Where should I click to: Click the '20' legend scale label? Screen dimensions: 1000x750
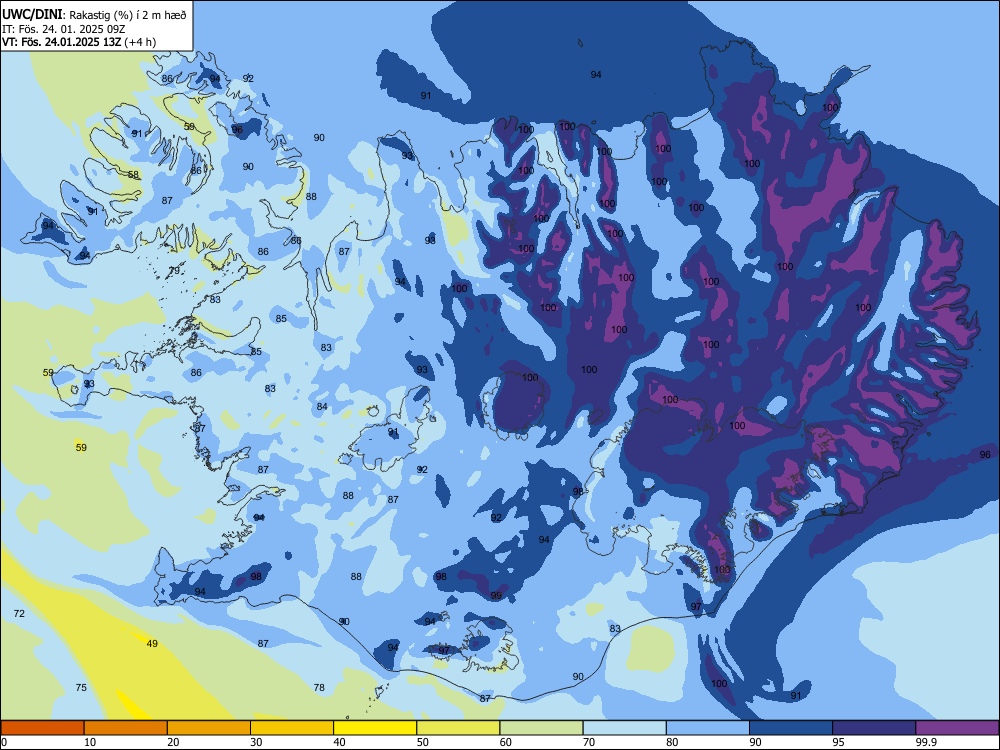coord(173,742)
